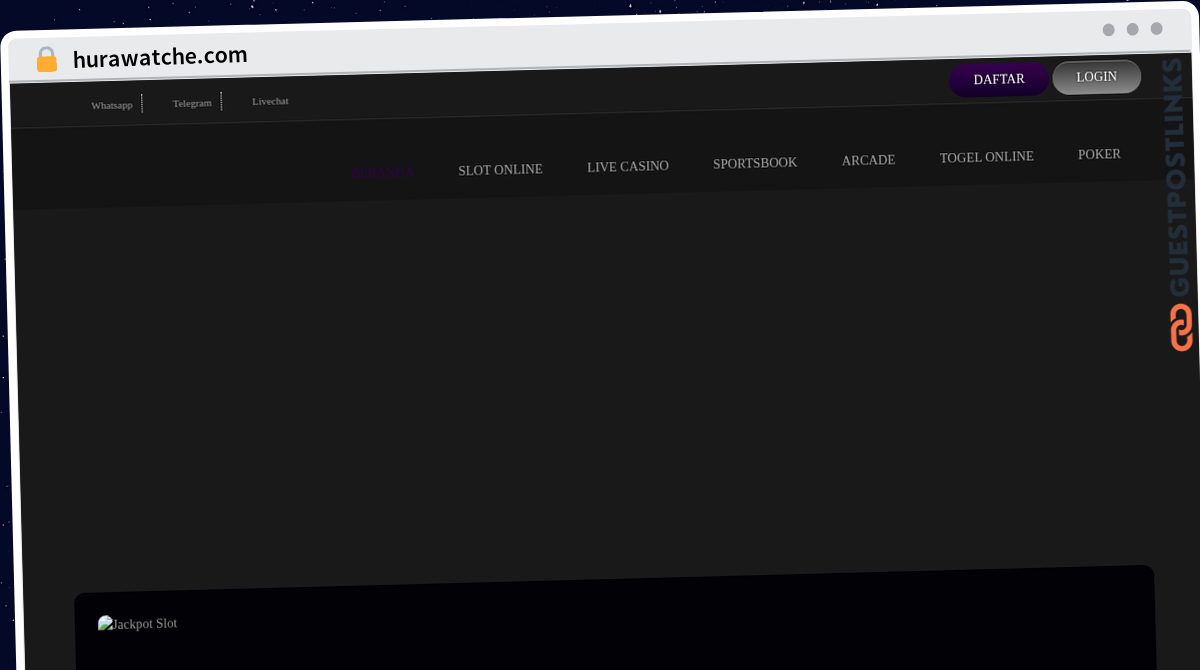Image resolution: width=1200 pixels, height=670 pixels.
Task: Select ARCADE in the navigation
Action: (x=868, y=160)
